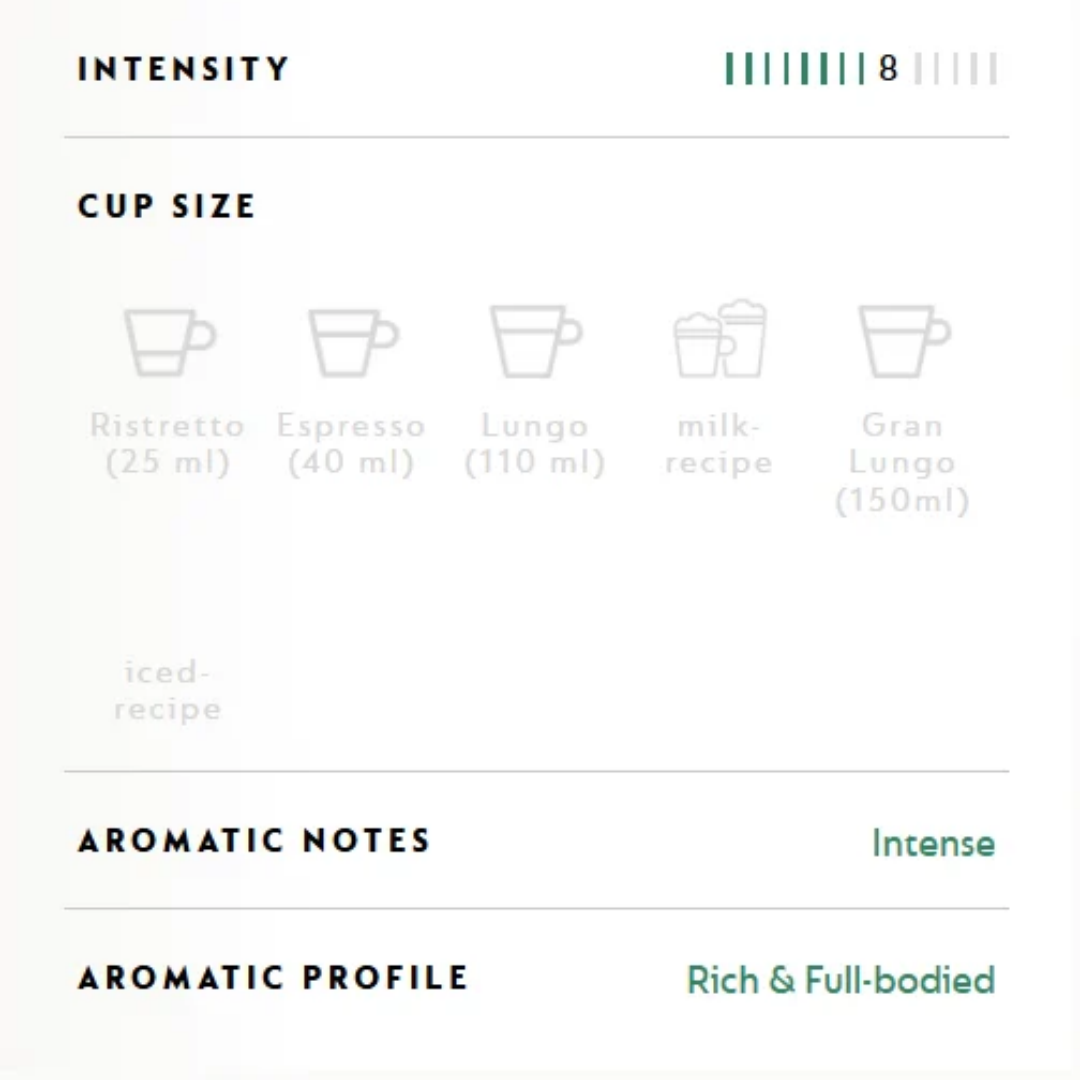1080x1080 pixels.
Task: Click the grey unfilled intensity bars
Action: point(955,68)
